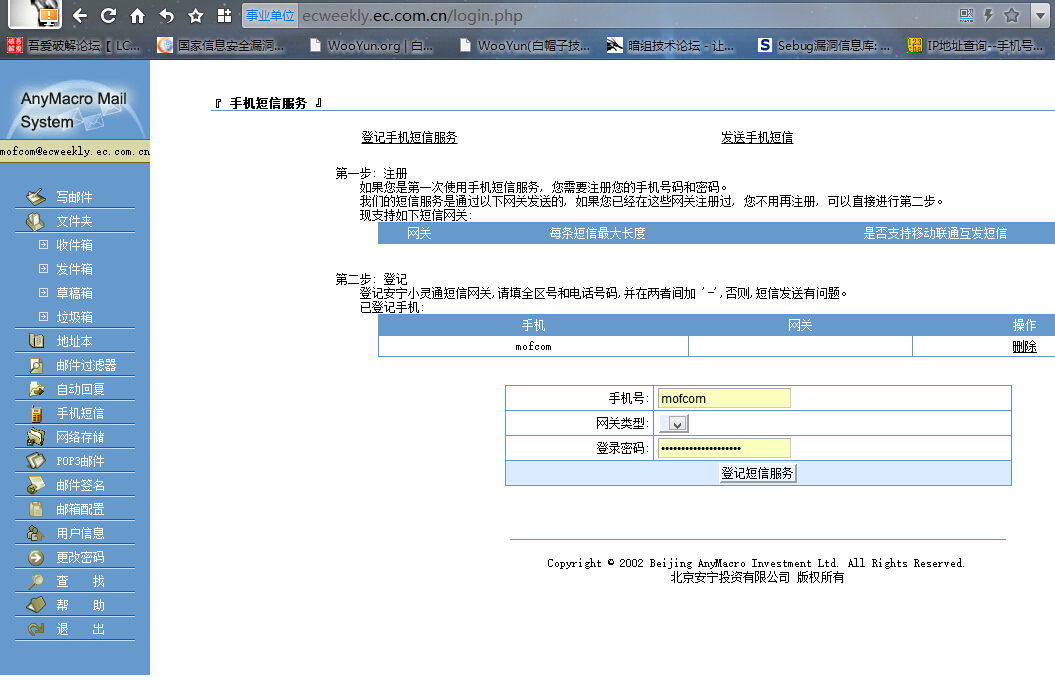
Task: Open 国家信息安全漏洞 bookmark
Action: [221, 45]
